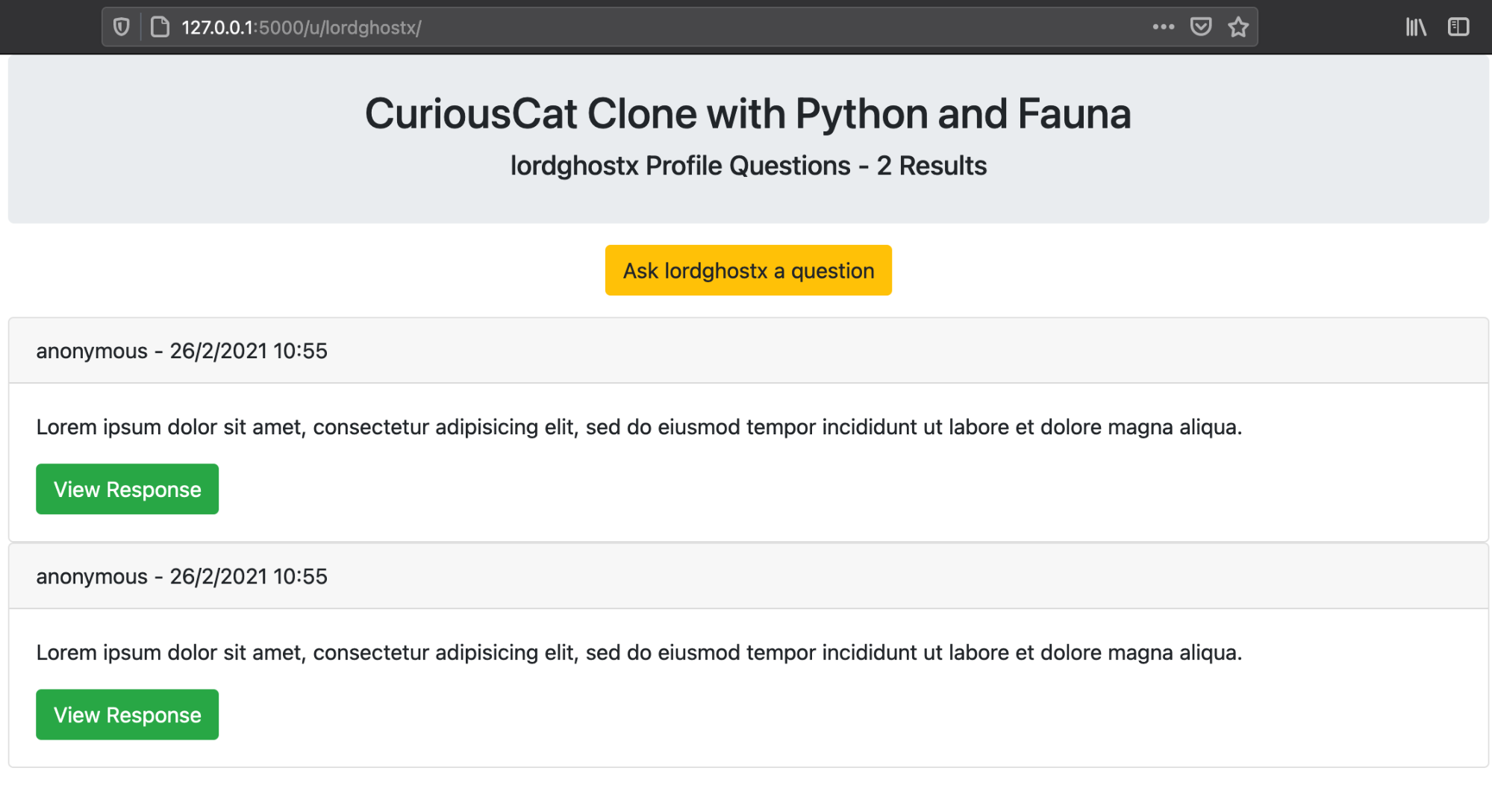Toggle the browser sidebar icon
Viewport: 1492px width, 812px height.
point(1457,27)
